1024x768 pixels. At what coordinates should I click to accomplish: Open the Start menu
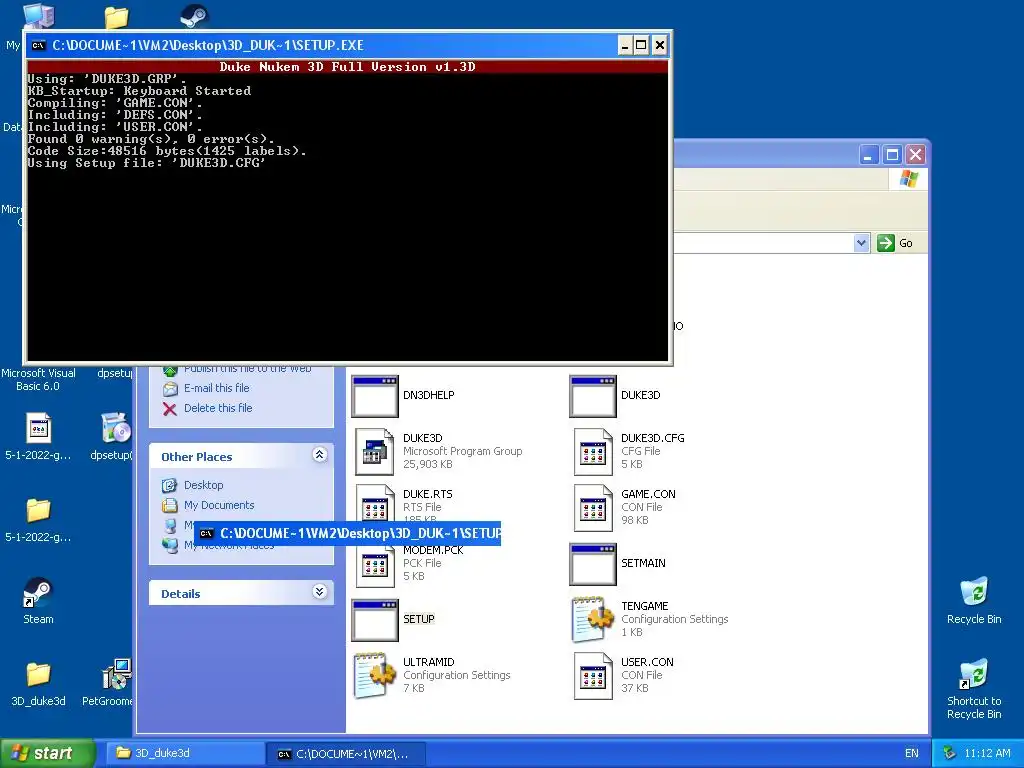pos(47,753)
